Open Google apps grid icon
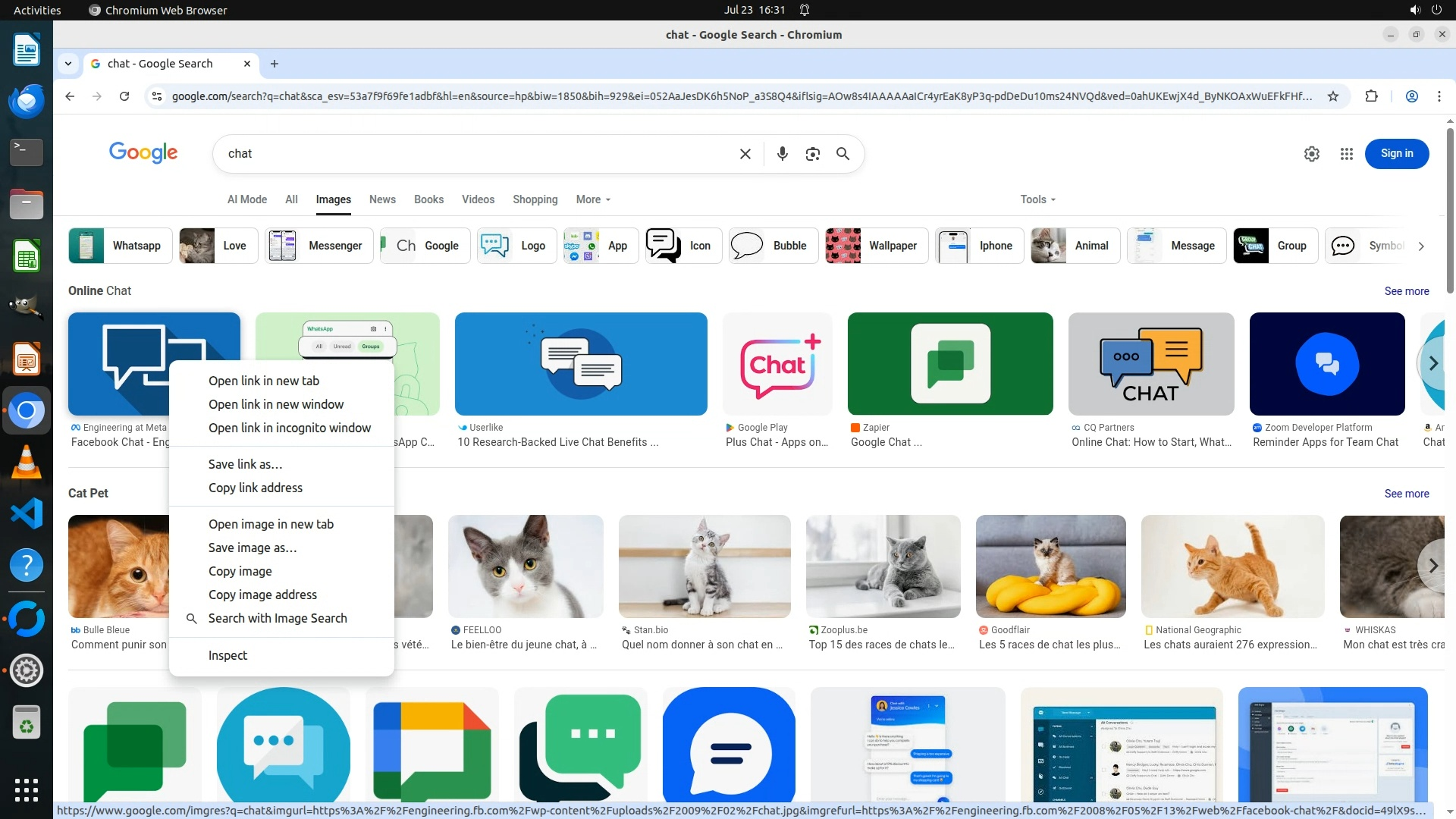This screenshot has width=1456, height=819. (1346, 154)
